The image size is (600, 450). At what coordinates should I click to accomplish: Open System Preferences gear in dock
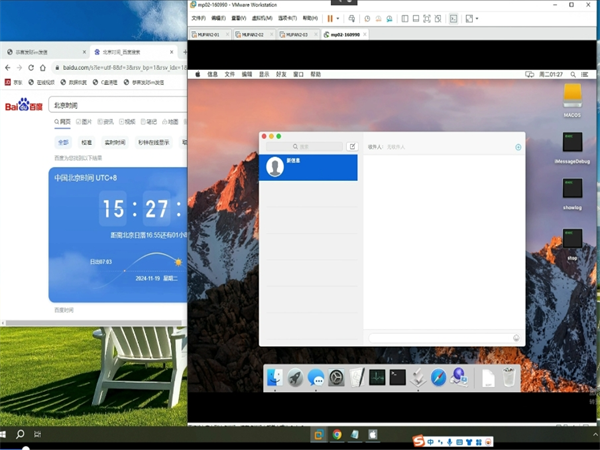(336, 378)
